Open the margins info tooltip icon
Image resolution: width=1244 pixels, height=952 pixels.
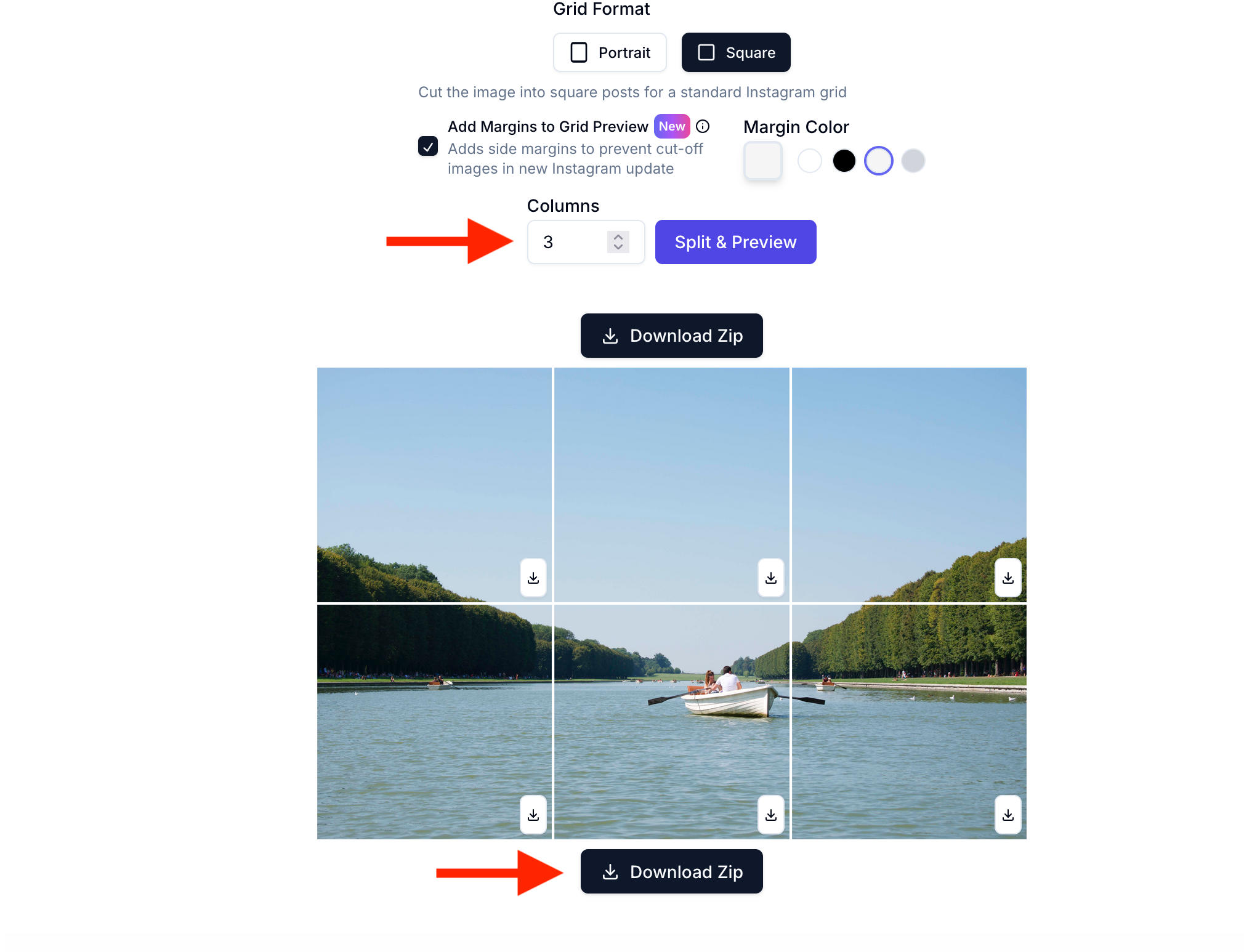(703, 126)
